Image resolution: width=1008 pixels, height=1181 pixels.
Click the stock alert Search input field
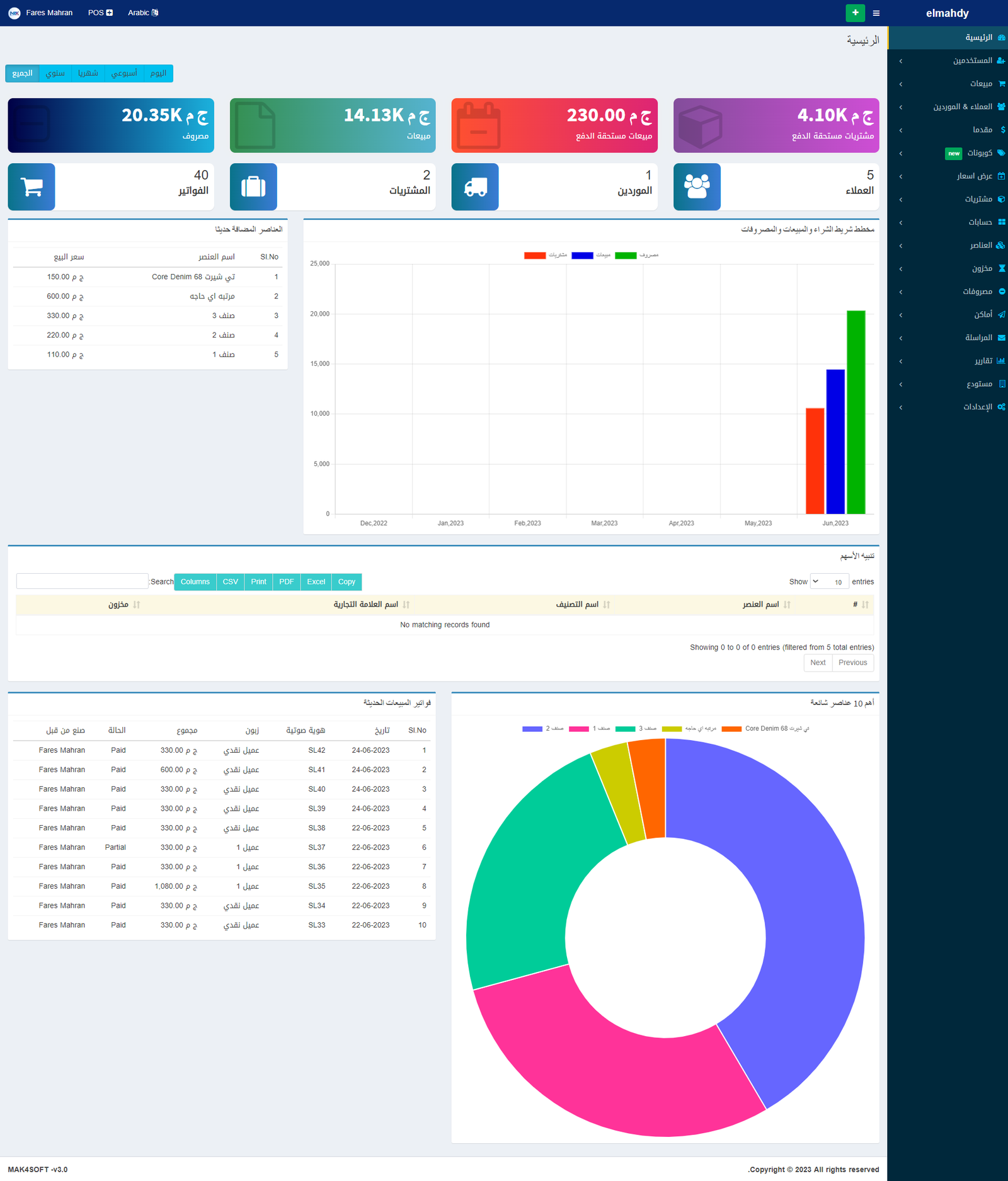pyautogui.click(x=82, y=581)
